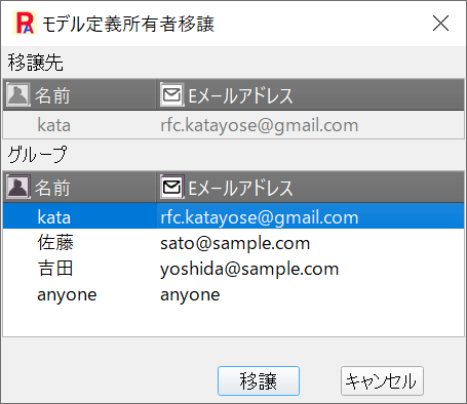Click the envelope icon in the グループ header
Image resolution: width=467 pixels, height=404 pixels.
172,187
